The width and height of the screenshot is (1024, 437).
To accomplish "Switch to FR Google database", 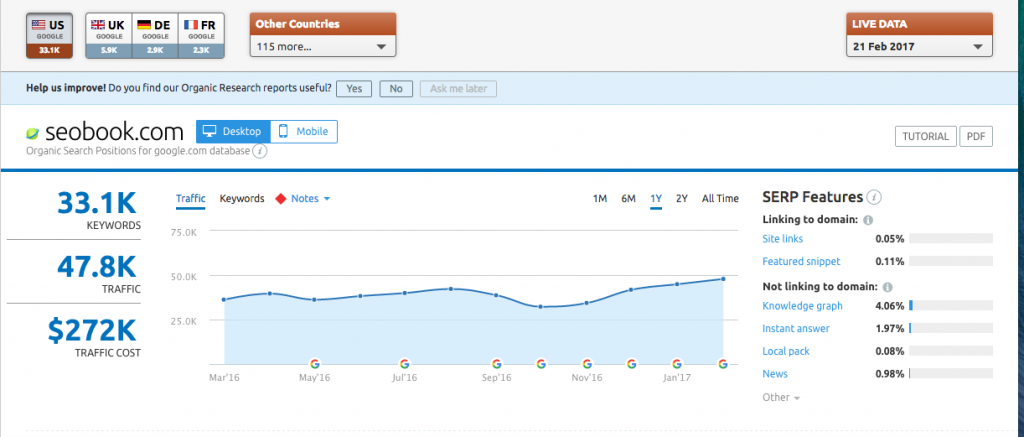I will point(201,36).
